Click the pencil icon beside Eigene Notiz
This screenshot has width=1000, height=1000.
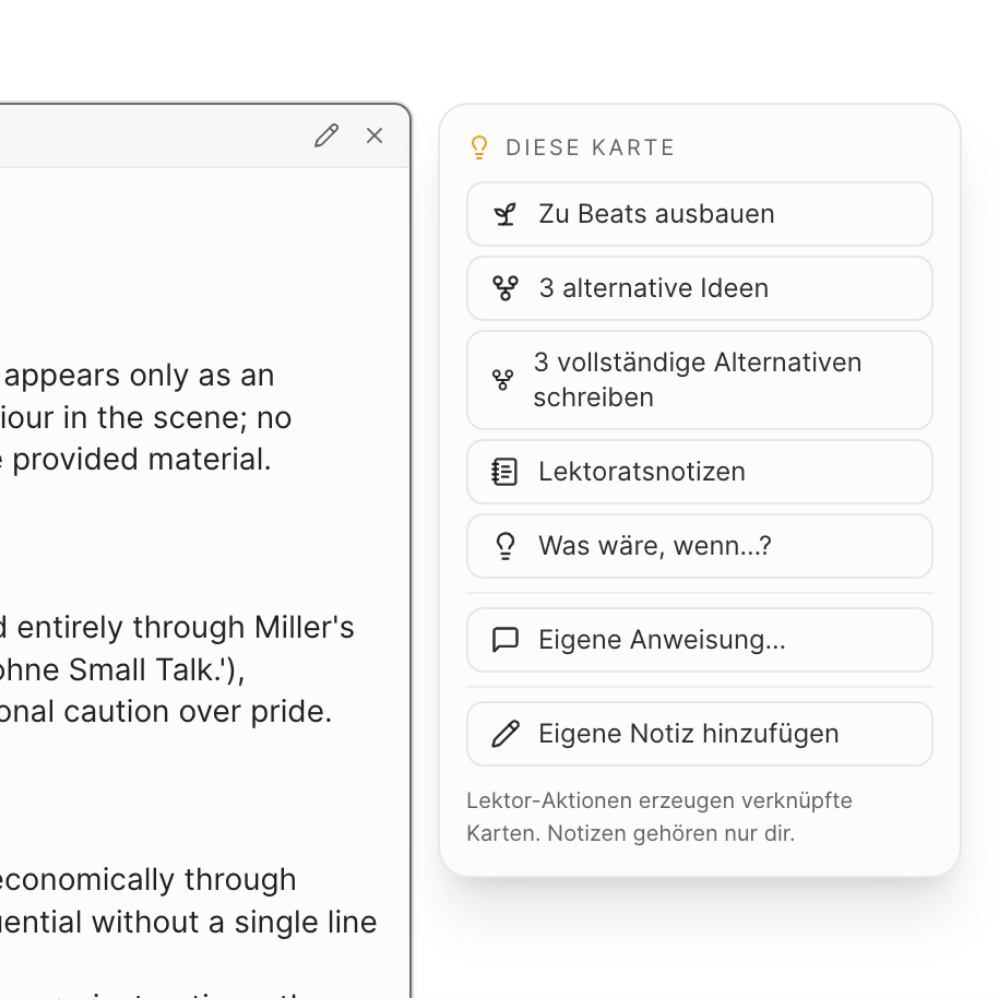(x=506, y=734)
